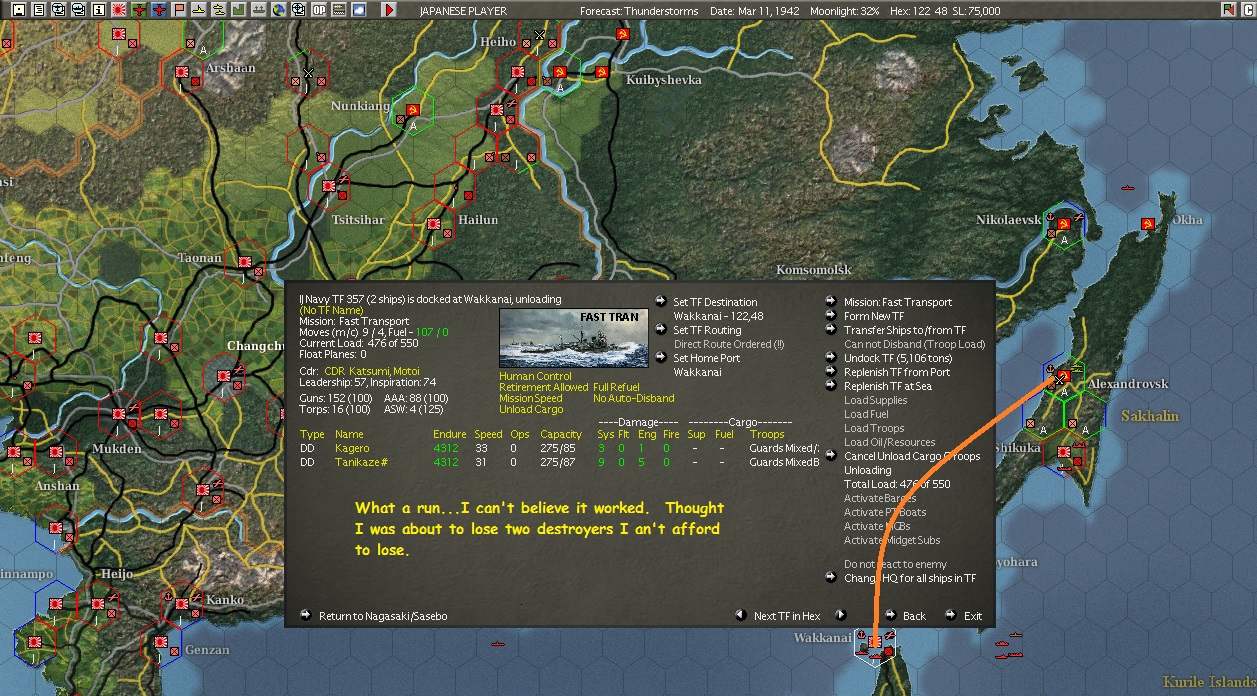Go to next TF in hex arrow
Image resolution: width=1257 pixels, height=696 pixels.
click(x=841, y=615)
